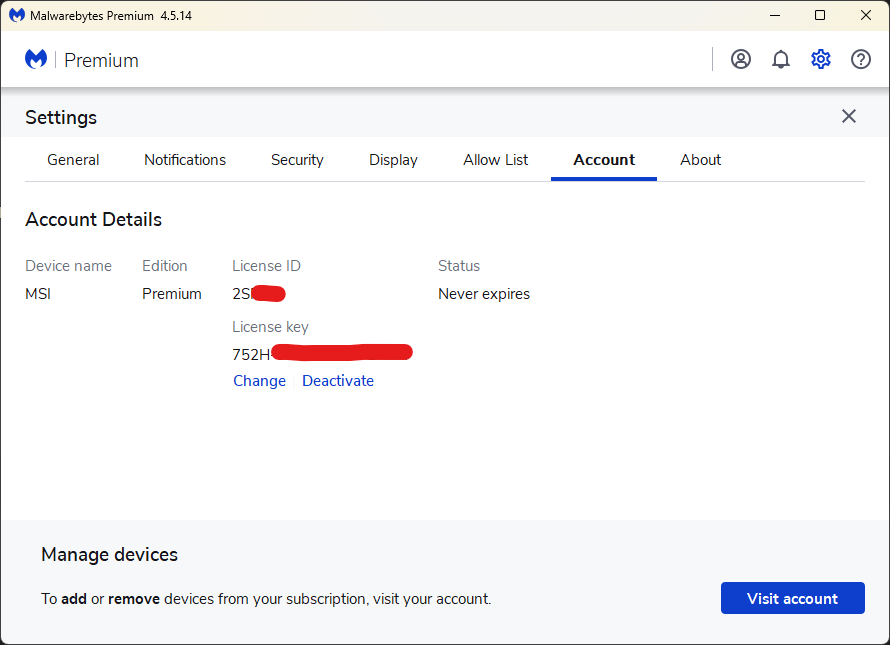Click the Settings heading
Screen dimensions: 890x645
click(x=61, y=118)
